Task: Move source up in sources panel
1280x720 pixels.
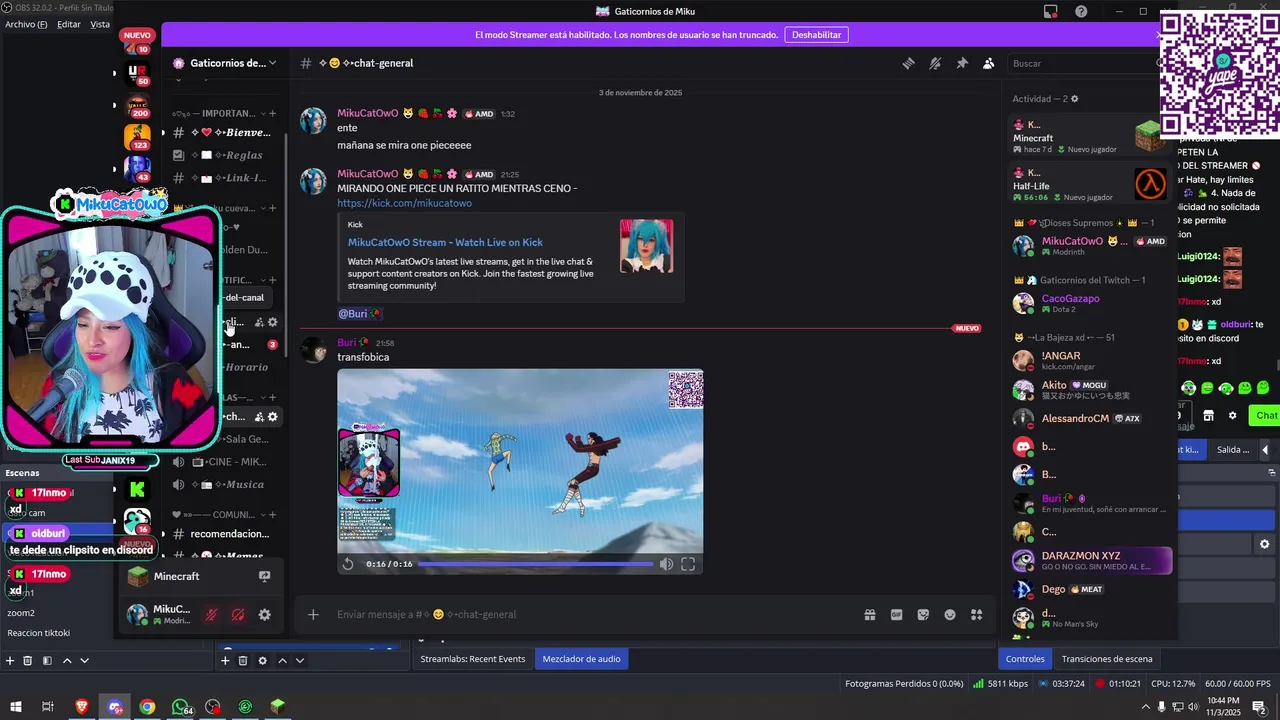Action: tap(282, 660)
